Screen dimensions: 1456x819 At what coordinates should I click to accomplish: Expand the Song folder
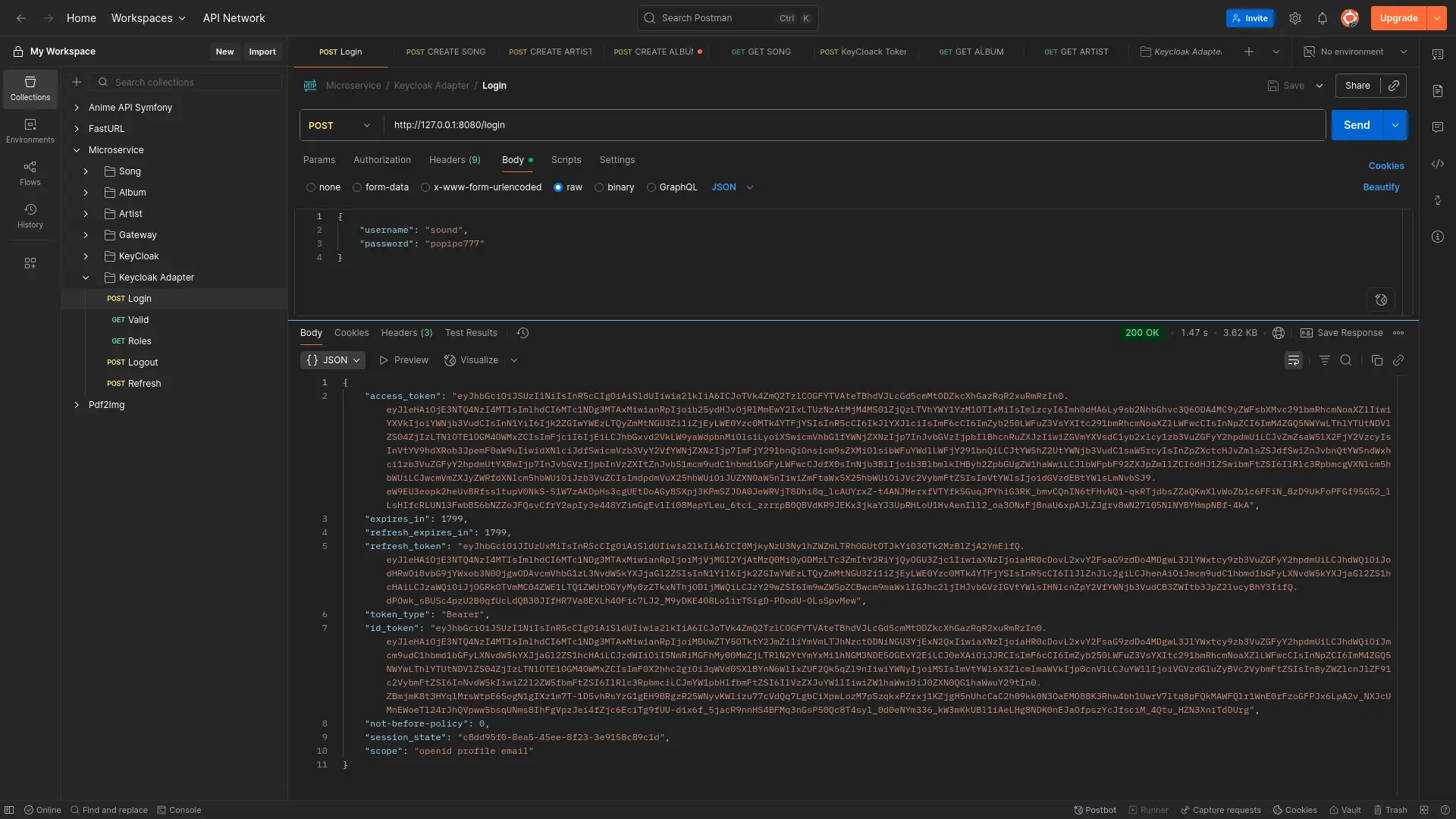(x=86, y=171)
